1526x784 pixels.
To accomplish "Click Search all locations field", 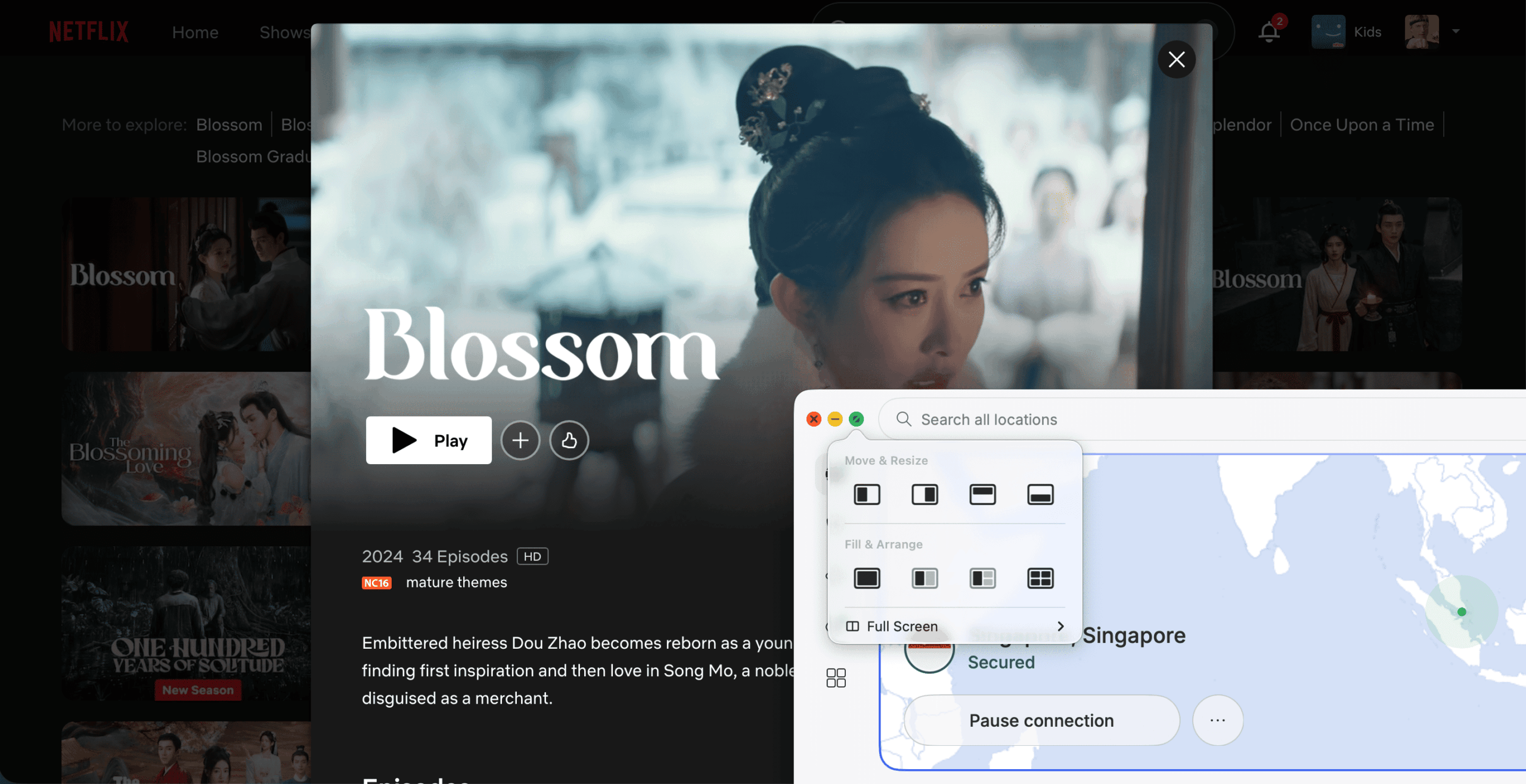I will [x=1202, y=419].
